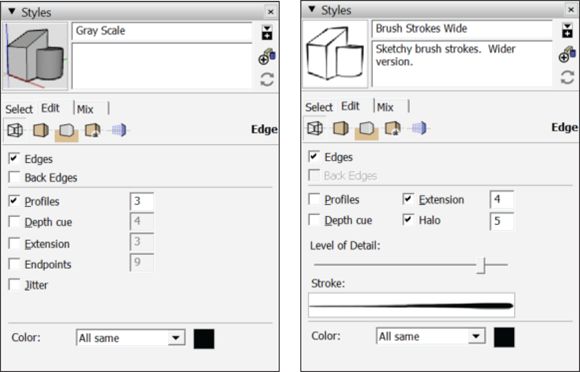Uncheck Halo checkbox
Image resolution: width=580 pixels, height=372 pixels.
click(x=408, y=220)
